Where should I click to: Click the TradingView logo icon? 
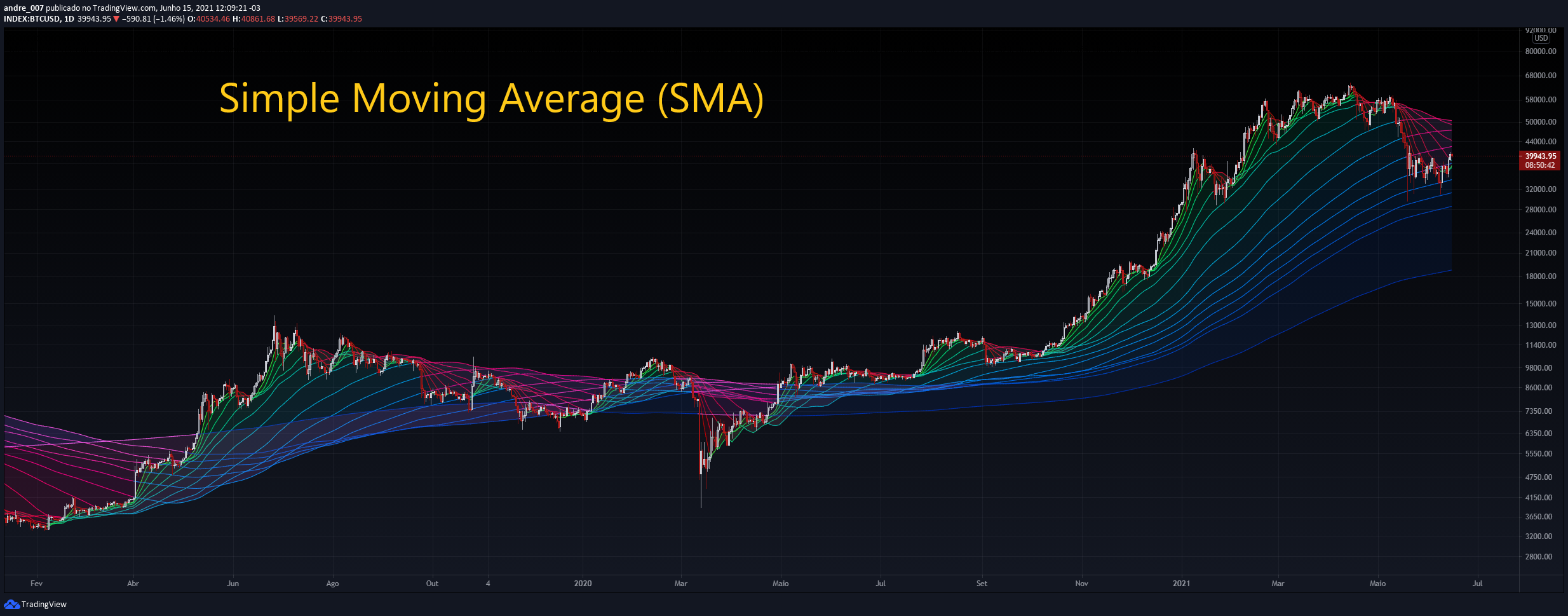tap(11, 604)
